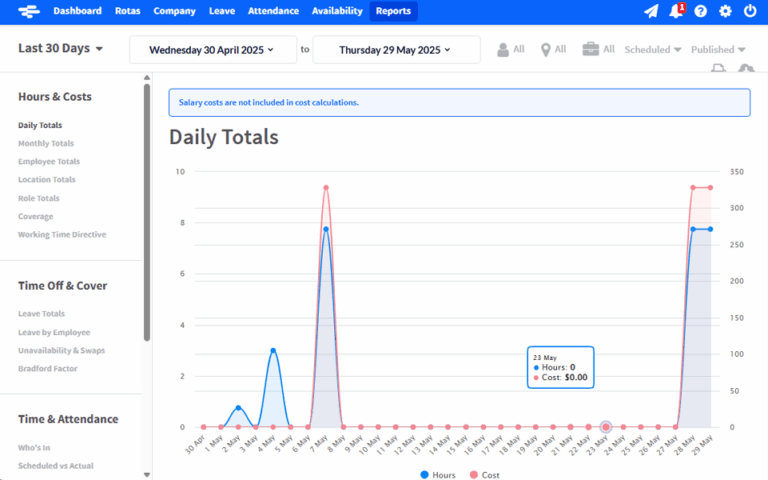Image resolution: width=768 pixels, height=480 pixels.
Task: Open the help question mark icon
Action: [701, 11]
